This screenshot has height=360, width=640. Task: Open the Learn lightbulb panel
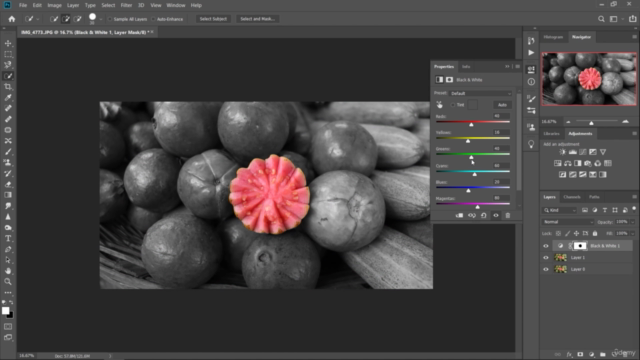coord(531,144)
